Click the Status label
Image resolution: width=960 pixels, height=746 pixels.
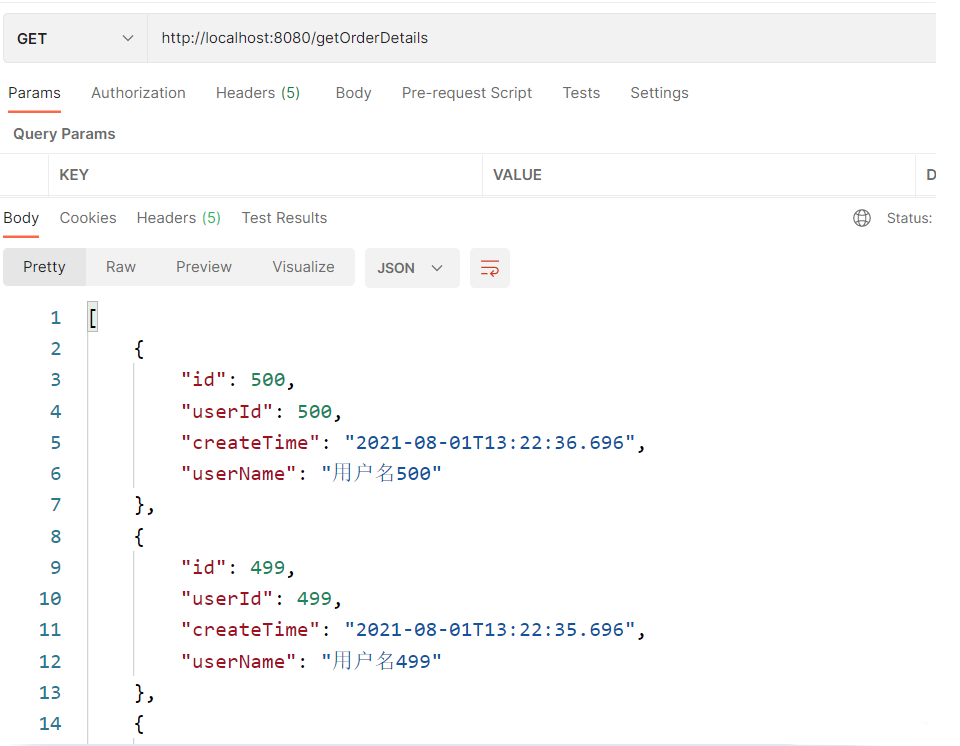tap(909, 218)
